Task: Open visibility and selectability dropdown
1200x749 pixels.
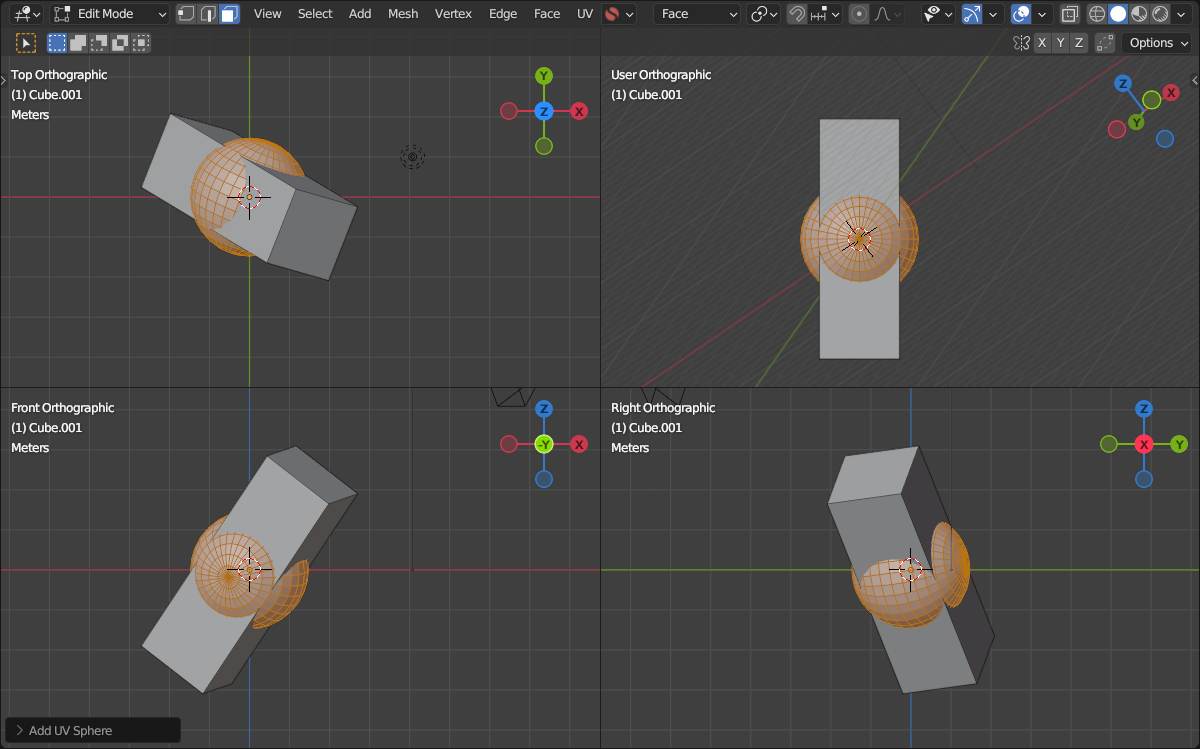Action: pyautogui.click(x=937, y=14)
